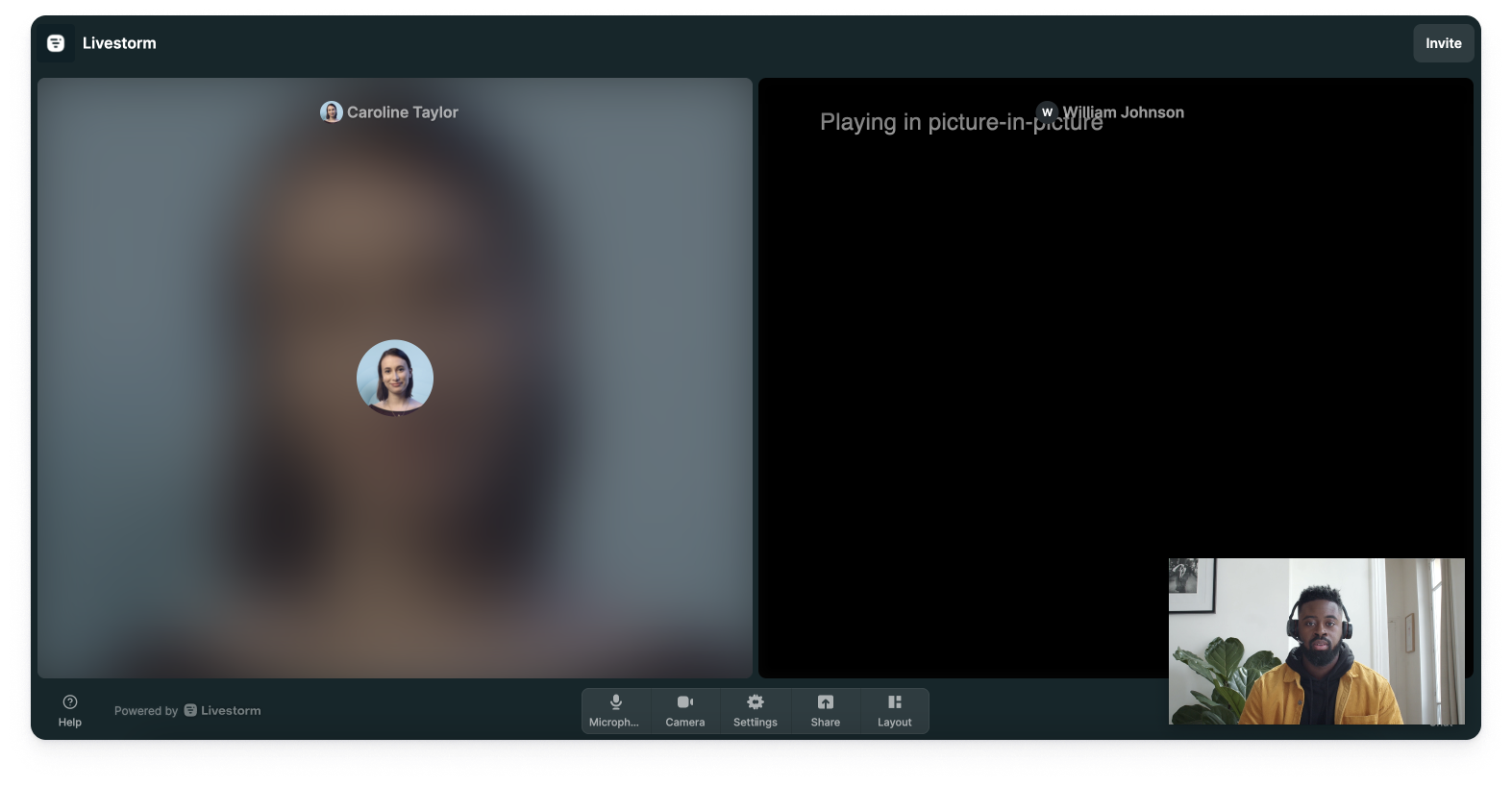Click the picture-in-picture video of William
Screen dimensions: 1512x786
(x=1317, y=641)
